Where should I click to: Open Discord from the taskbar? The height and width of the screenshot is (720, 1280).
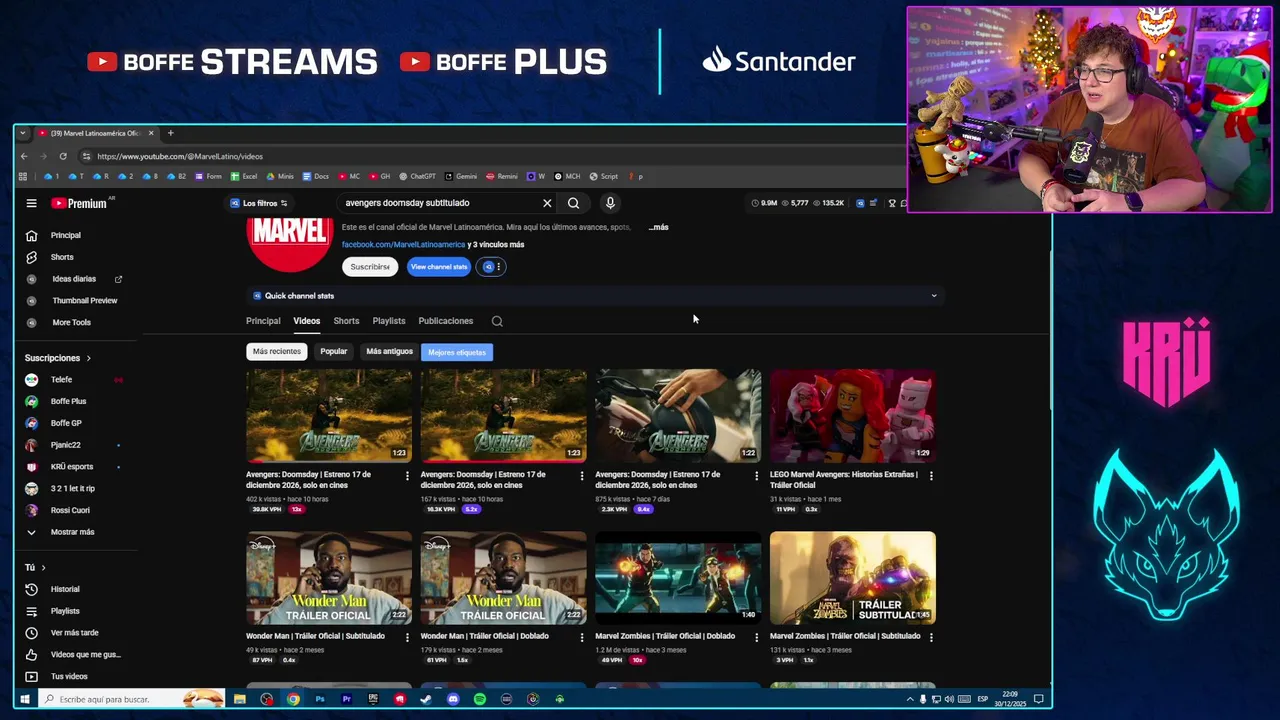click(x=453, y=699)
